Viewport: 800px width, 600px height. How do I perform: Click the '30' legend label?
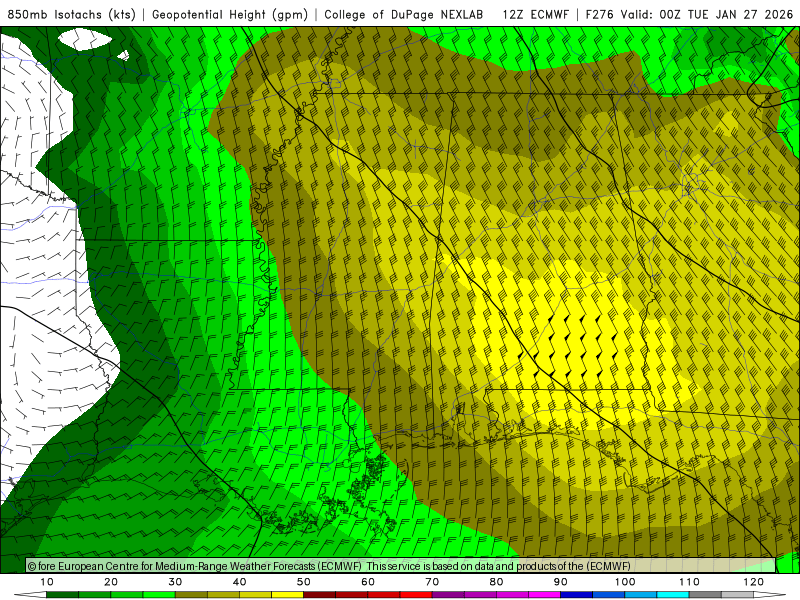(175, 582)
